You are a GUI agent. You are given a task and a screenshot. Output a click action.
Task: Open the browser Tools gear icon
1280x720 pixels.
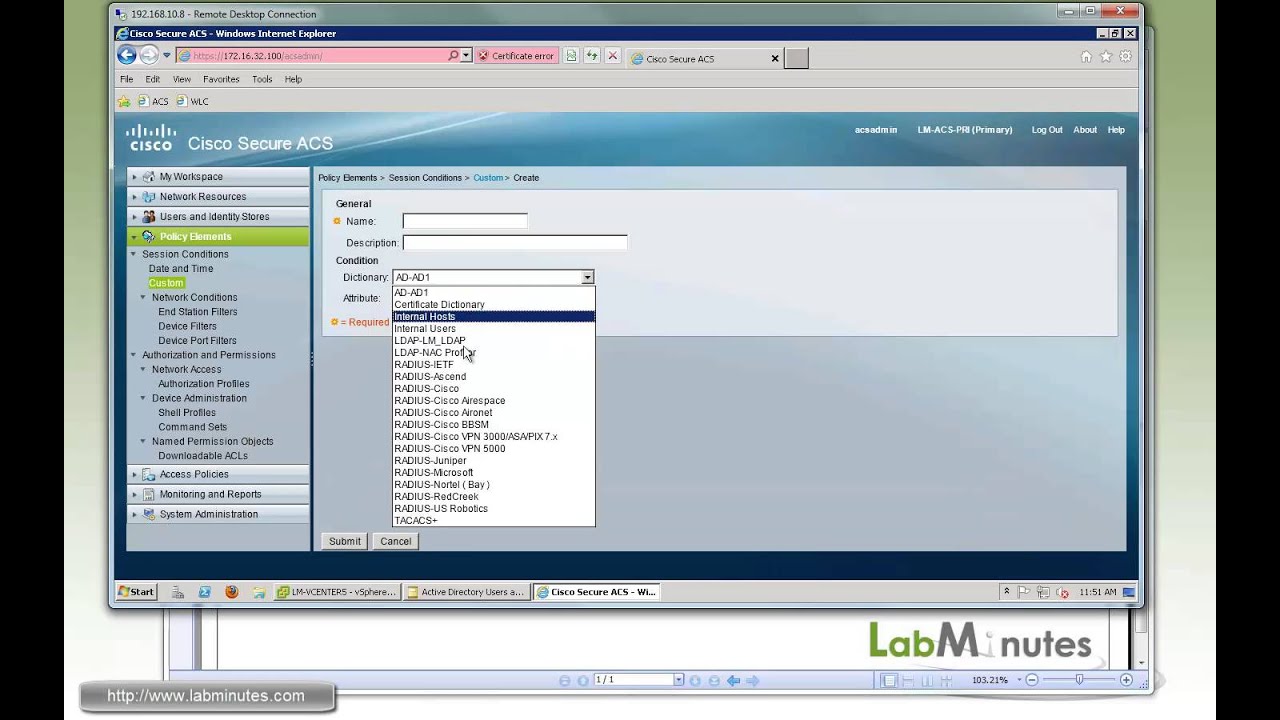point(1125,57)
